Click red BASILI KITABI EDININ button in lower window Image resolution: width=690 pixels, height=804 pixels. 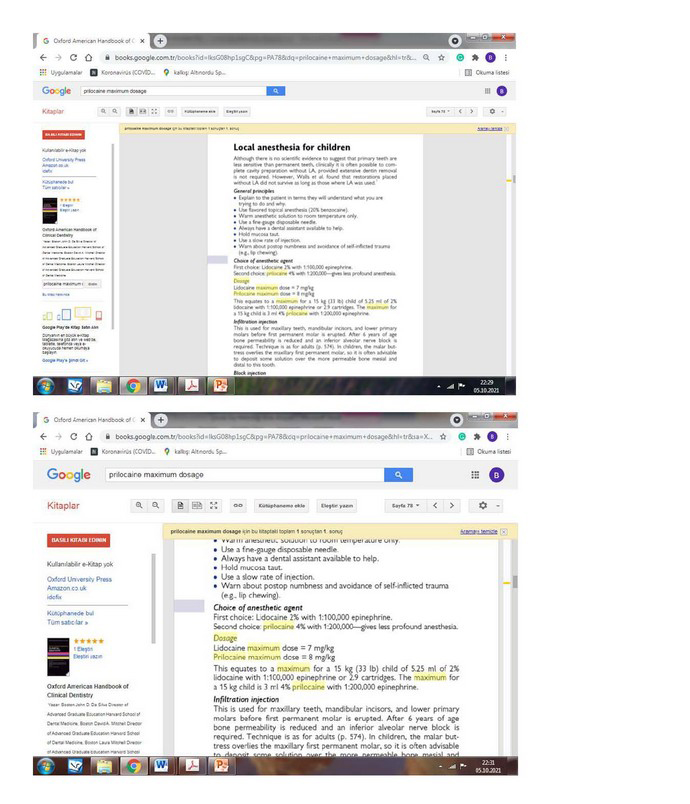(78, 540)
